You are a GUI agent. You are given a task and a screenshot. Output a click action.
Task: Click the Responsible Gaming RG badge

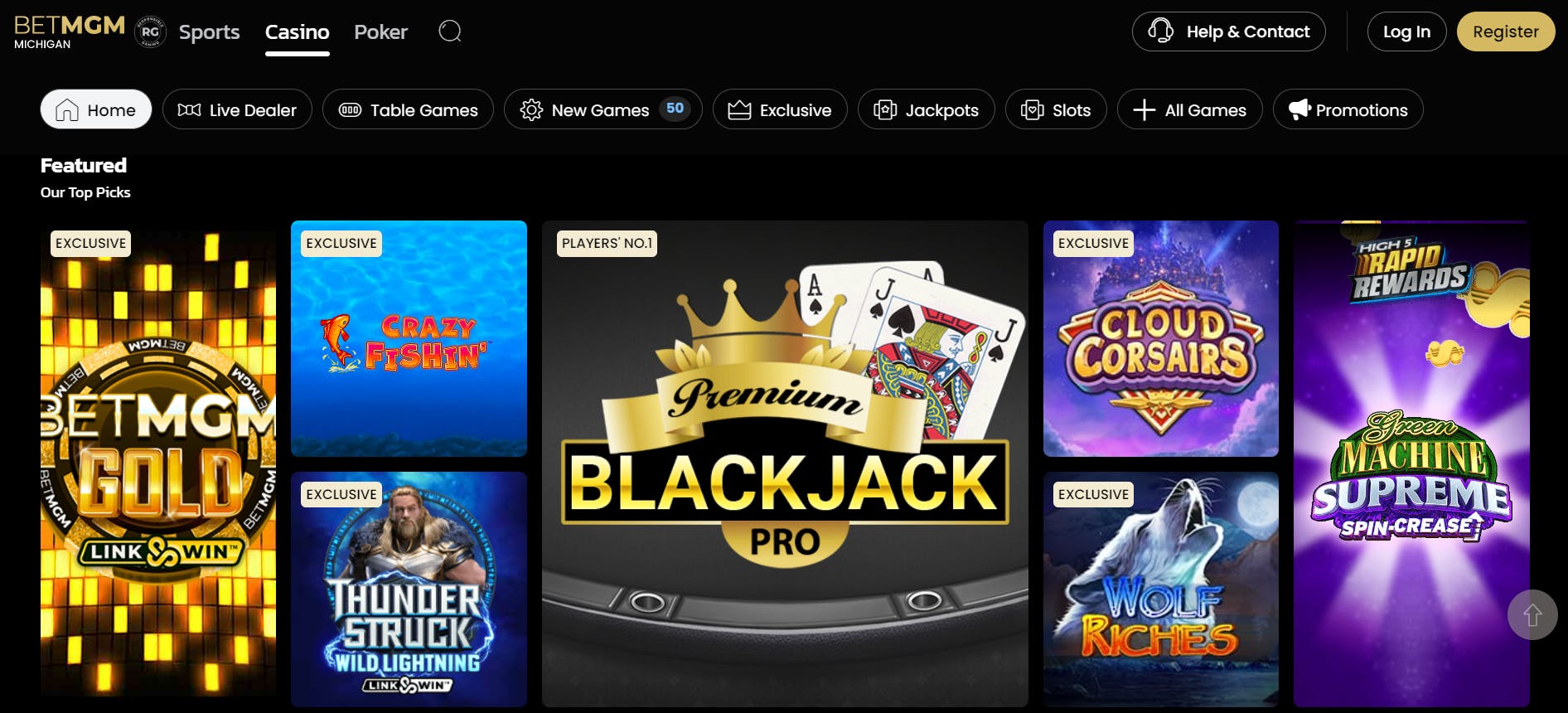tap(150, 32)
